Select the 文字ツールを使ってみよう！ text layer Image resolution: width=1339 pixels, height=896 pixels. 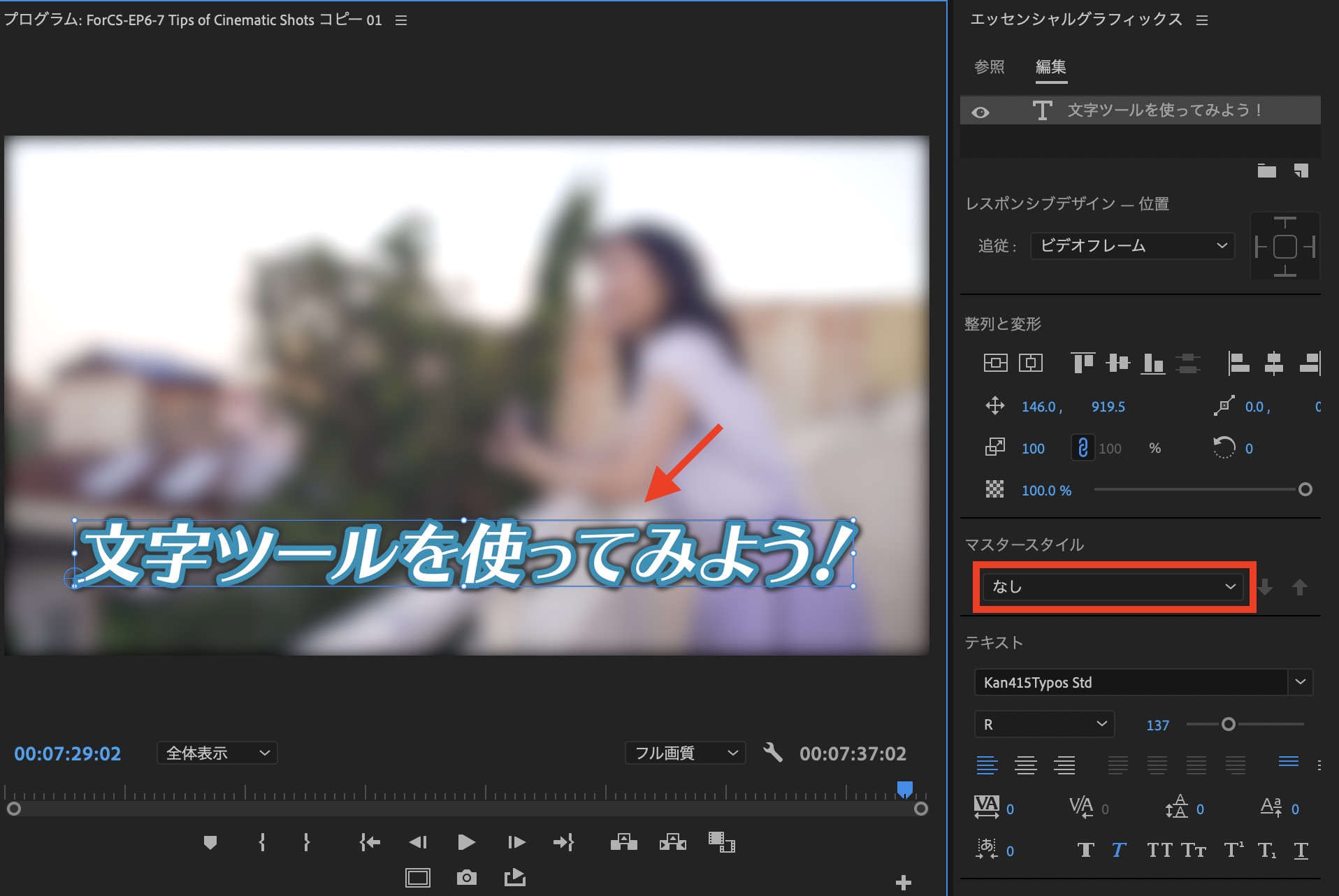[1164, 110]
